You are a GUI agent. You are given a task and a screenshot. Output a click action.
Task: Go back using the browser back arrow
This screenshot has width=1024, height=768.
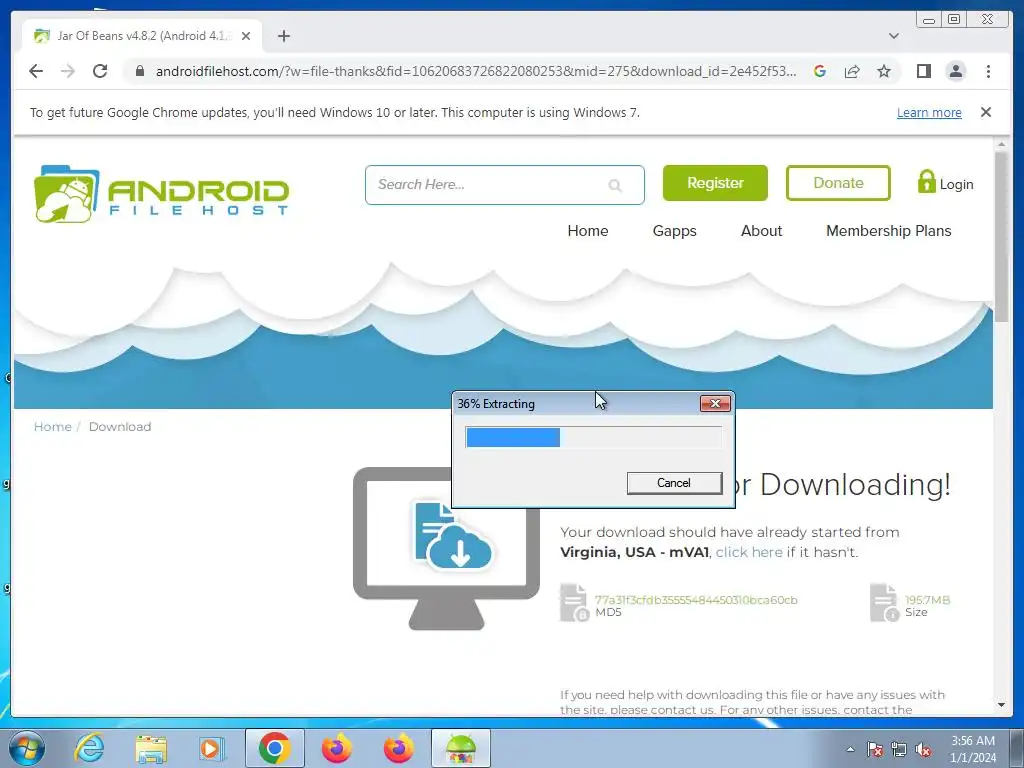[x=36, y=71]
